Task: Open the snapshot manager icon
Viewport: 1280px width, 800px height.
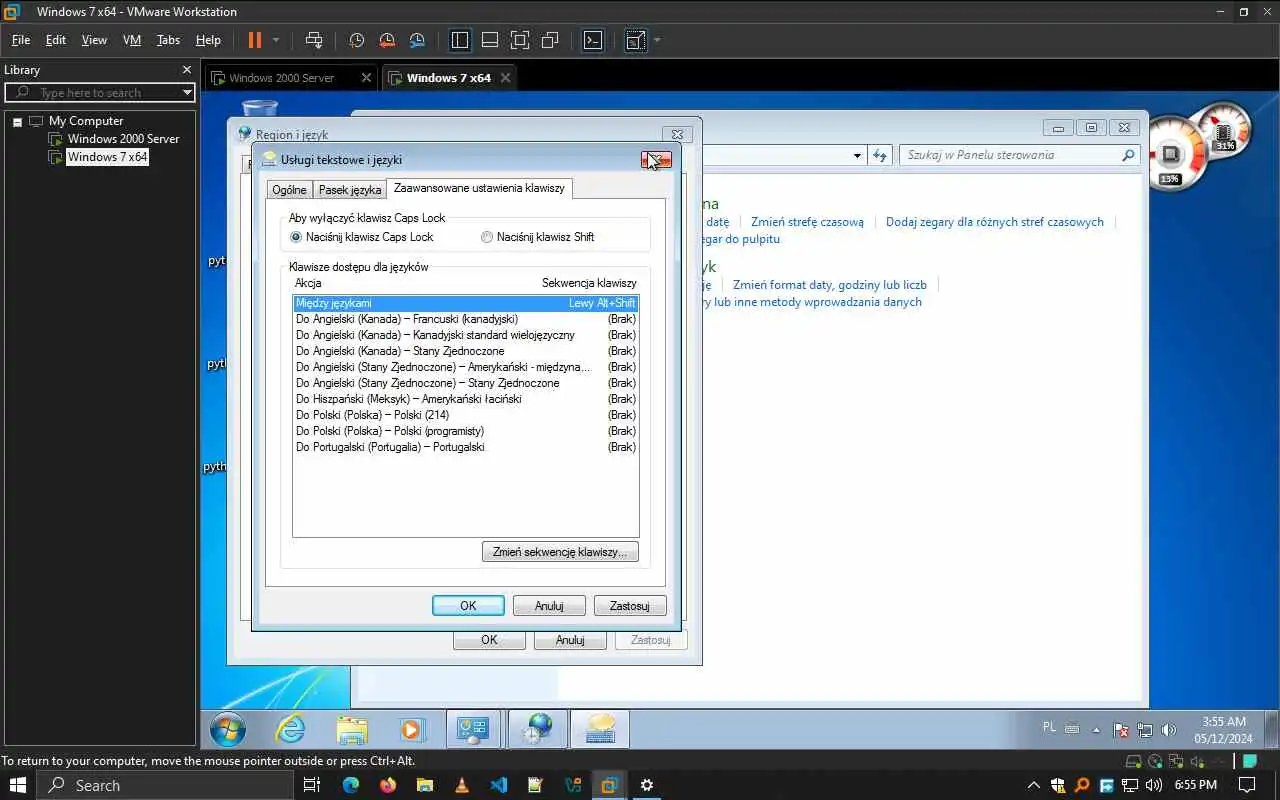Action: point(417,40)
